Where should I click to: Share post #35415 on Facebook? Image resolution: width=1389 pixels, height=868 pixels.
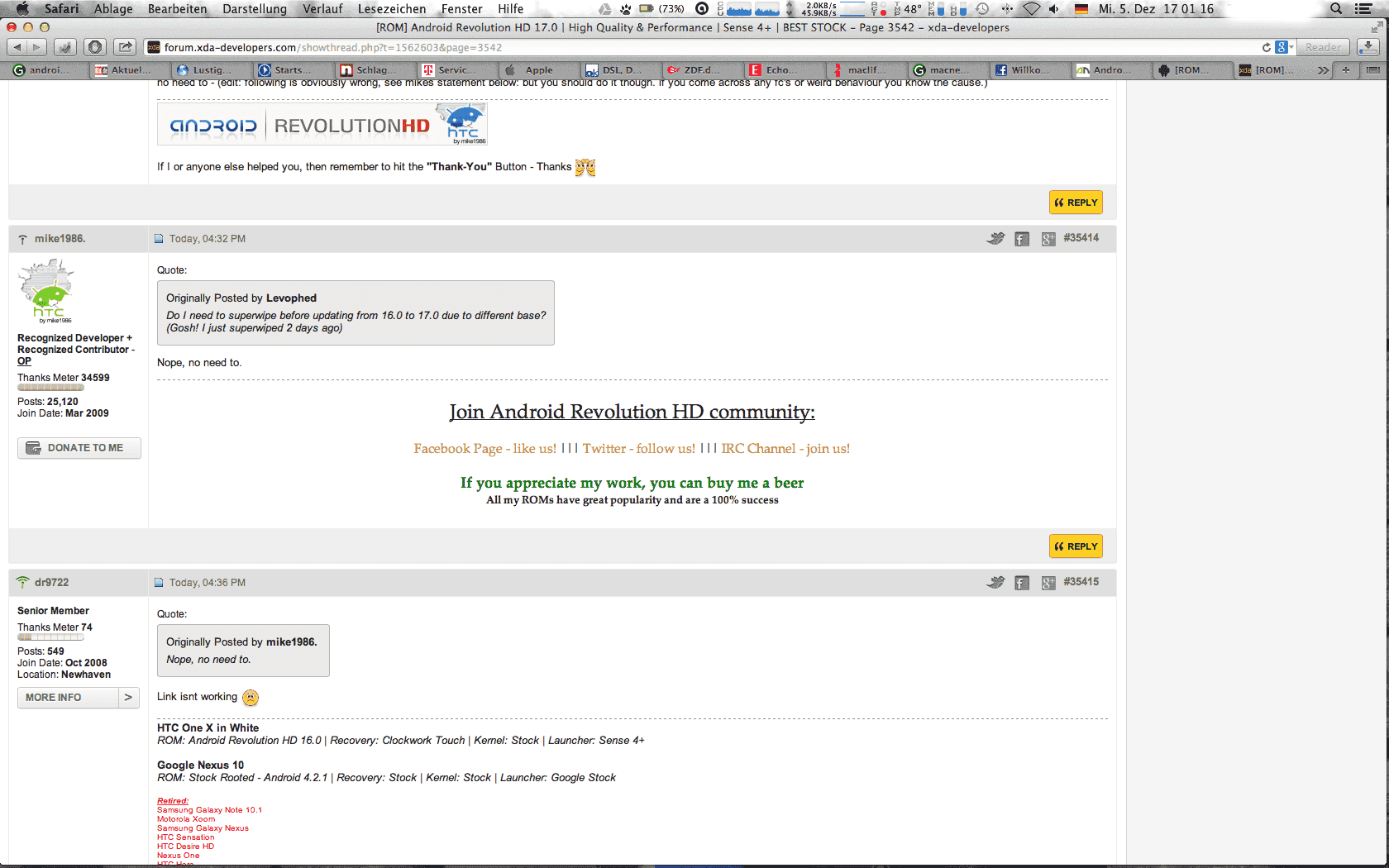point(1022,583)
